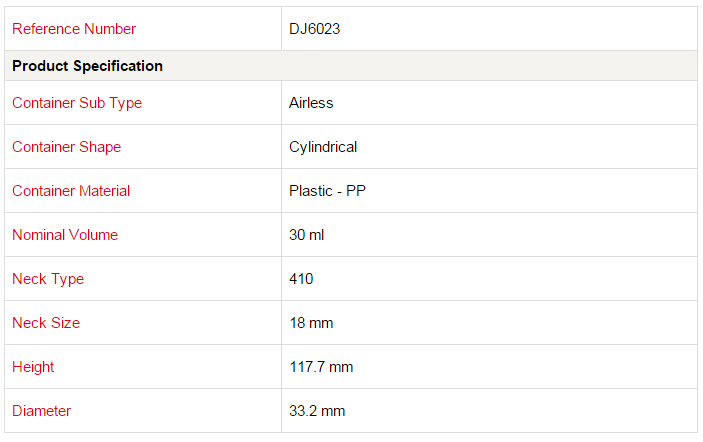Select the 18 mm value

pos(311,323)
